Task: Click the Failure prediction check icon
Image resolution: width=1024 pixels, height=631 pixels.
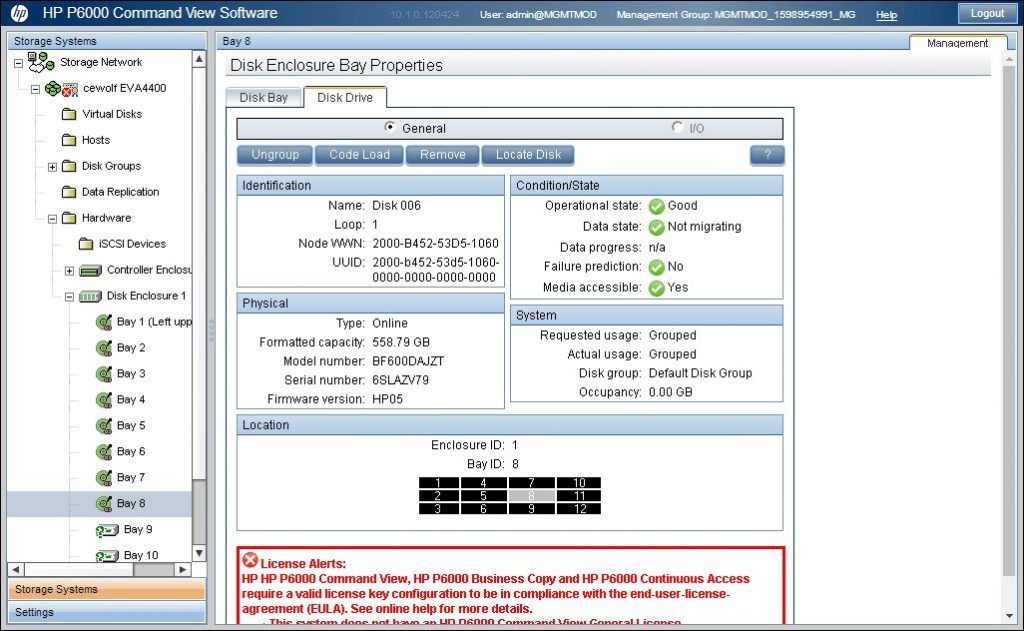Action: pos(656,267)
